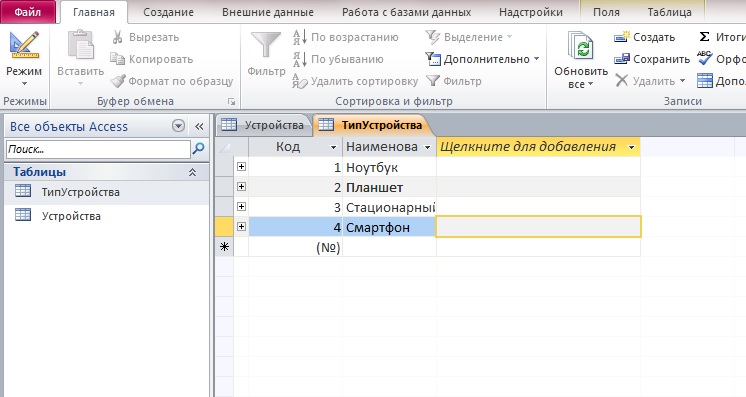The width and height of the screenshot is (746, 397).
Task: Select row with Код 4 via row selector
Action: point(224,227)
